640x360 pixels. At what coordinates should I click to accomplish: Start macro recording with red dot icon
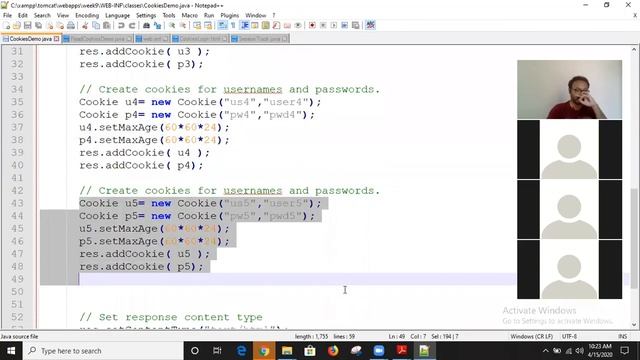pos(312,25)
